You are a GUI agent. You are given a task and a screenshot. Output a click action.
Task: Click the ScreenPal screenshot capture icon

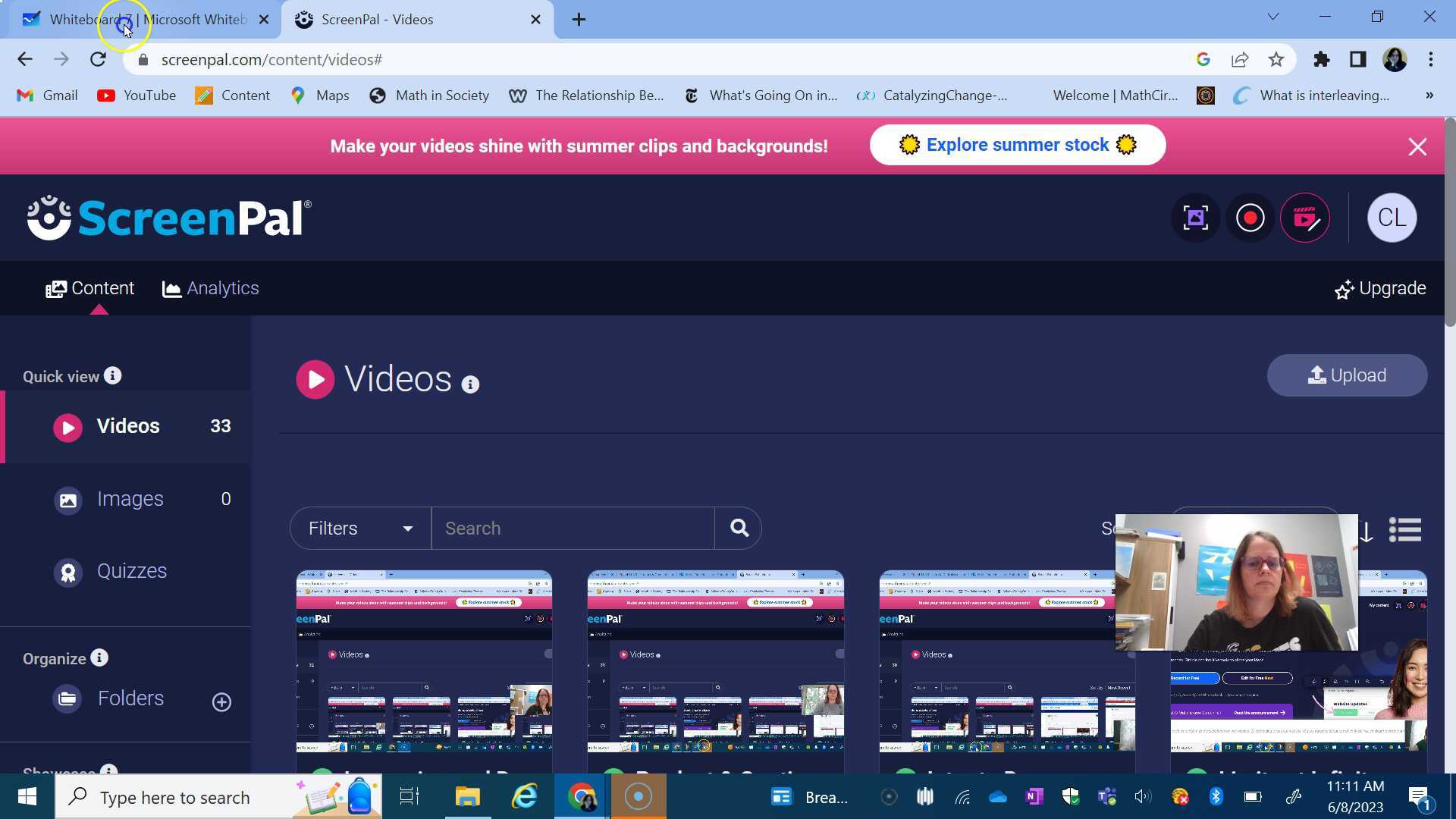(x=1195, y=218)
